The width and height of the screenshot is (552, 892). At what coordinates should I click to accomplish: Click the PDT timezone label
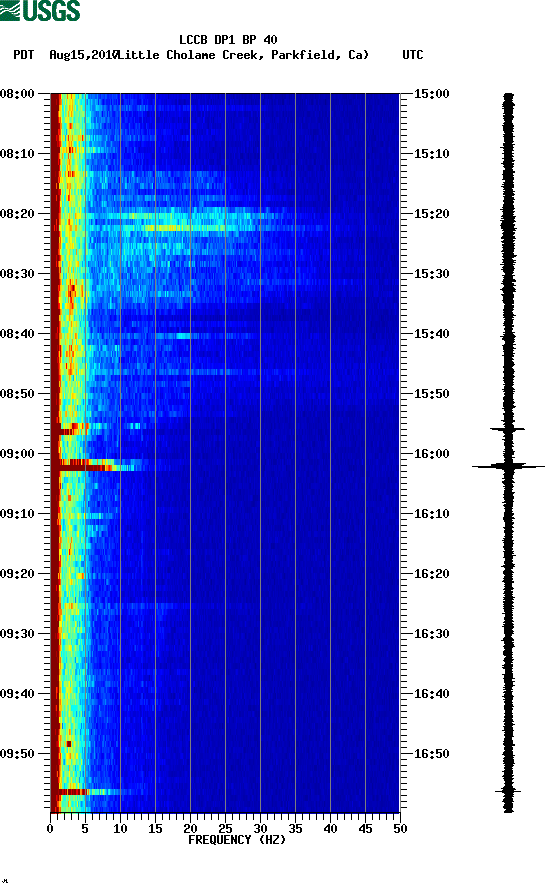pos(23,55)
